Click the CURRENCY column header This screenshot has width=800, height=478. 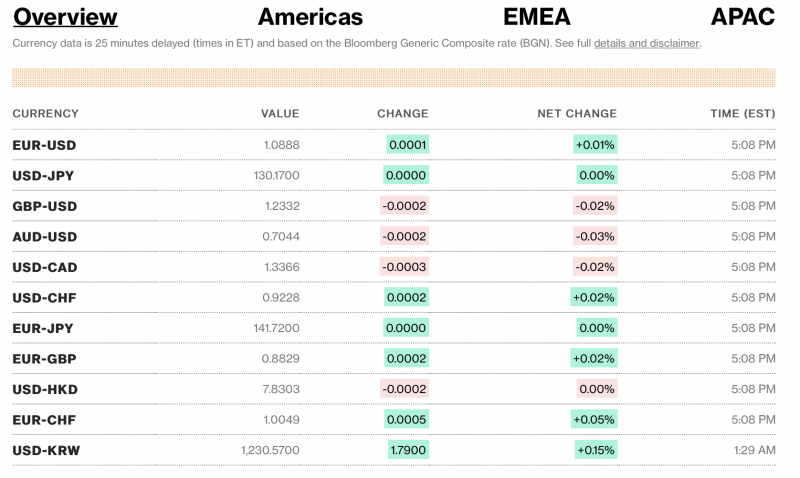tap(45, 114)
